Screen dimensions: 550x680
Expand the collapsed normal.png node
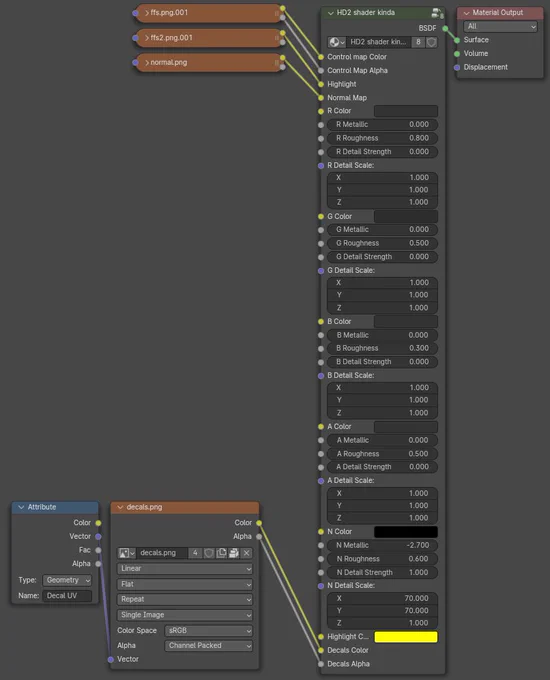click(x=147, y=62)
